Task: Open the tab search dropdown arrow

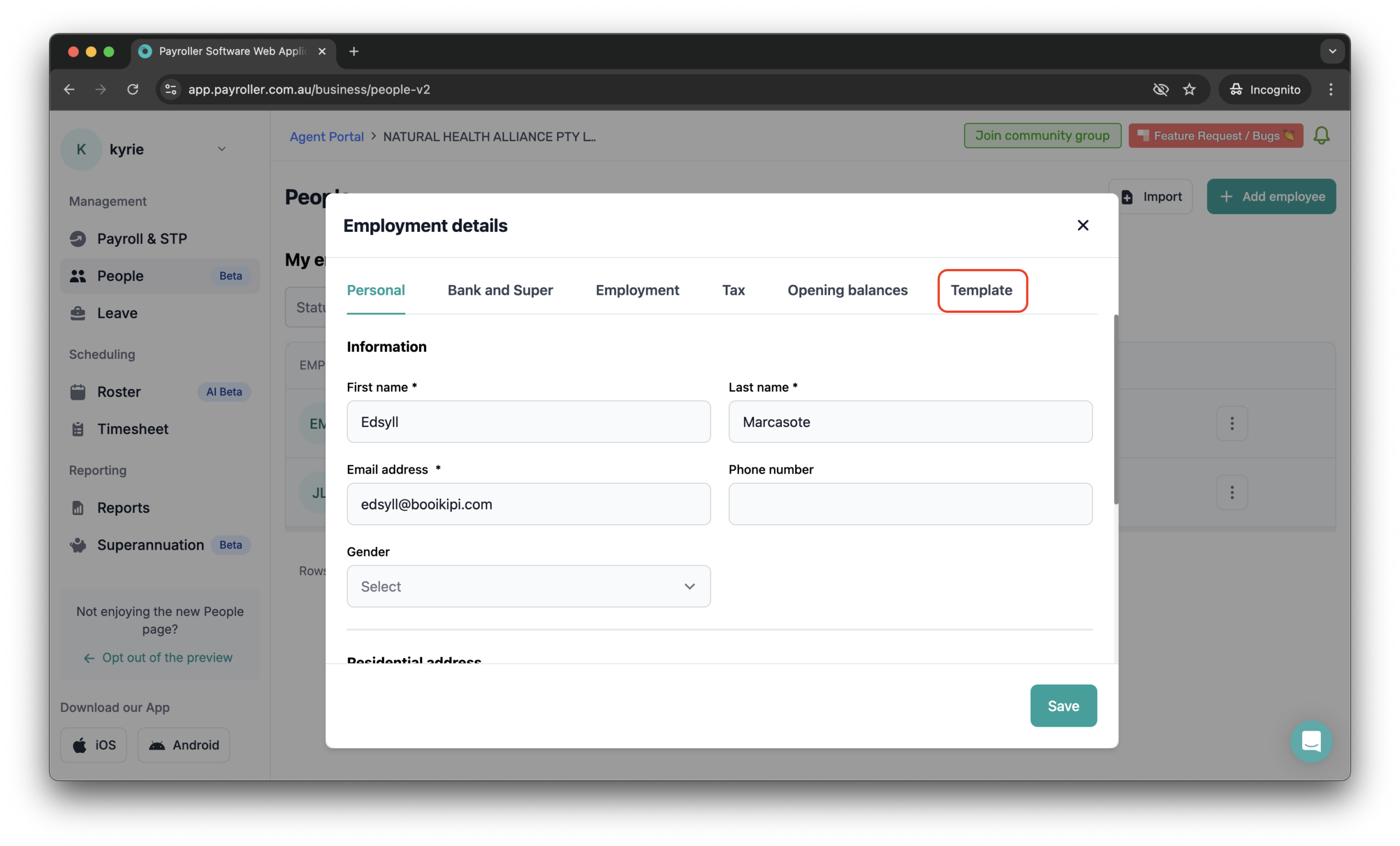Action: coord(1332,51)
